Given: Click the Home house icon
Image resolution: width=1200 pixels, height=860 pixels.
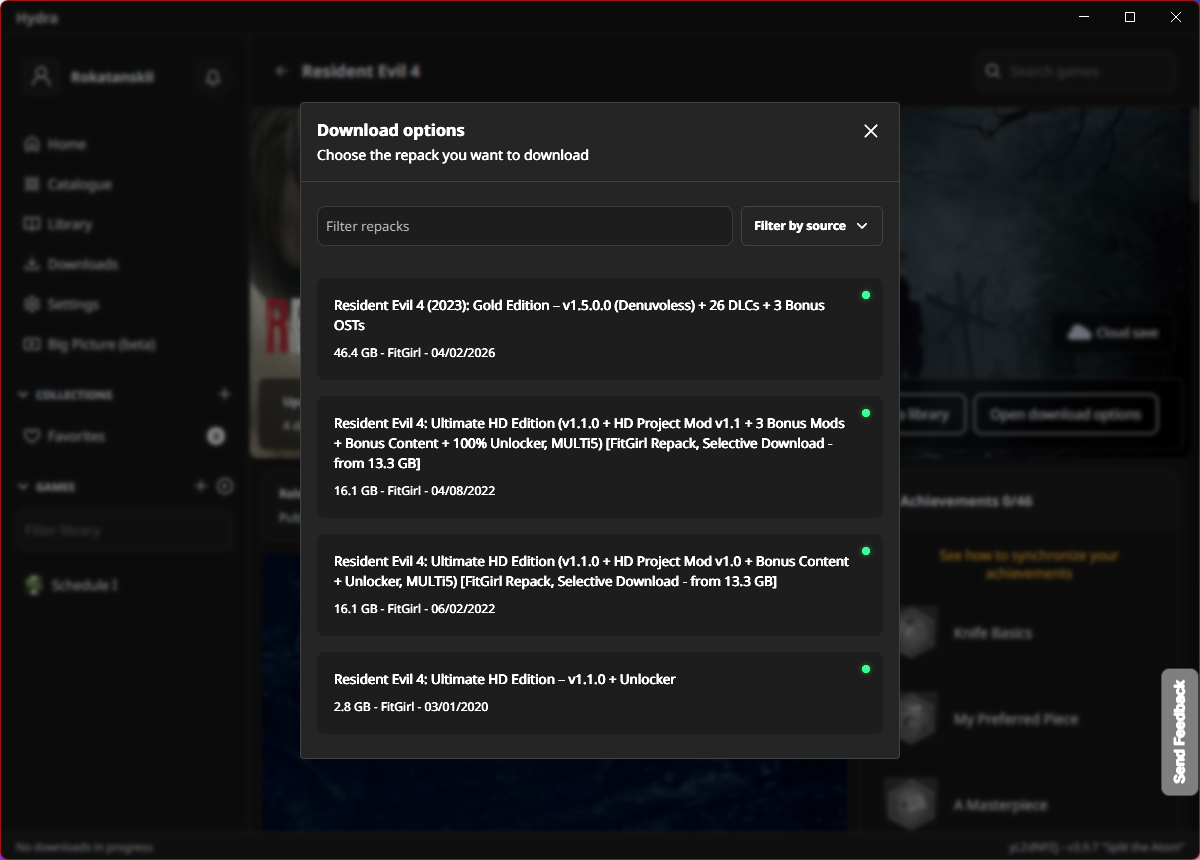Looking at the screenshot, I should (x=32, y=144).
